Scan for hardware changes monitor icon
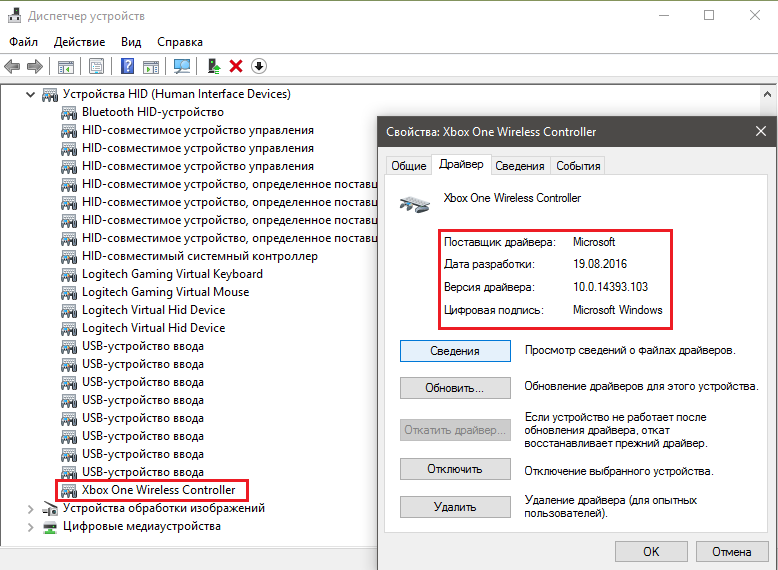This screenshot has width=778, height=570. (x=182, y=66)
